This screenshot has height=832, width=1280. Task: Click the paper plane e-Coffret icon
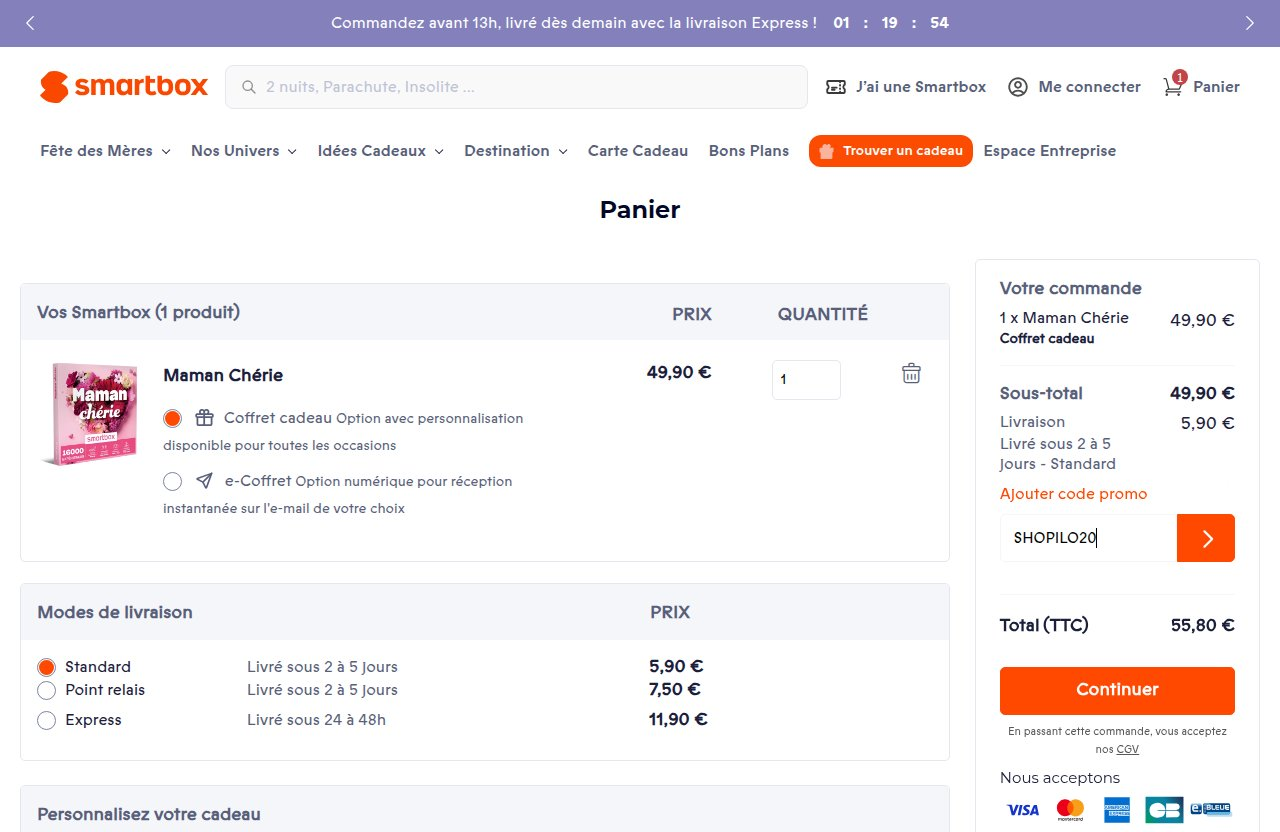click(204, 481)
